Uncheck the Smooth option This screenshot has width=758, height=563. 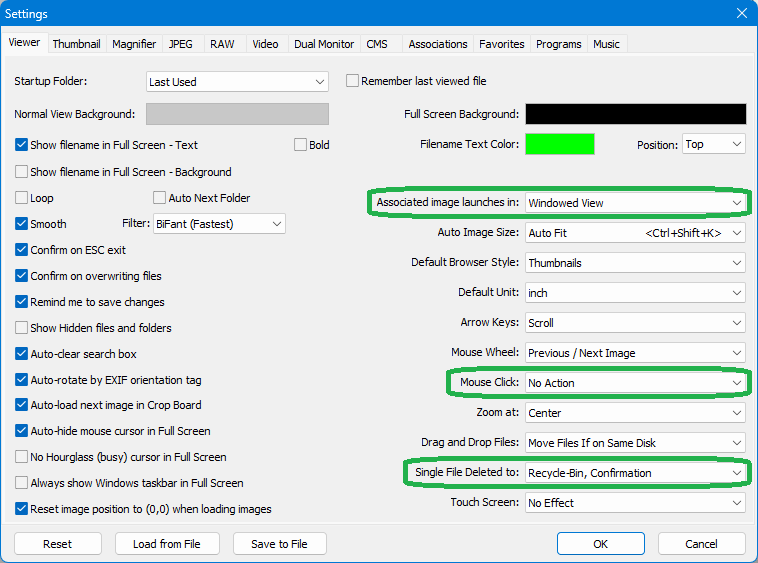[22, 224]
